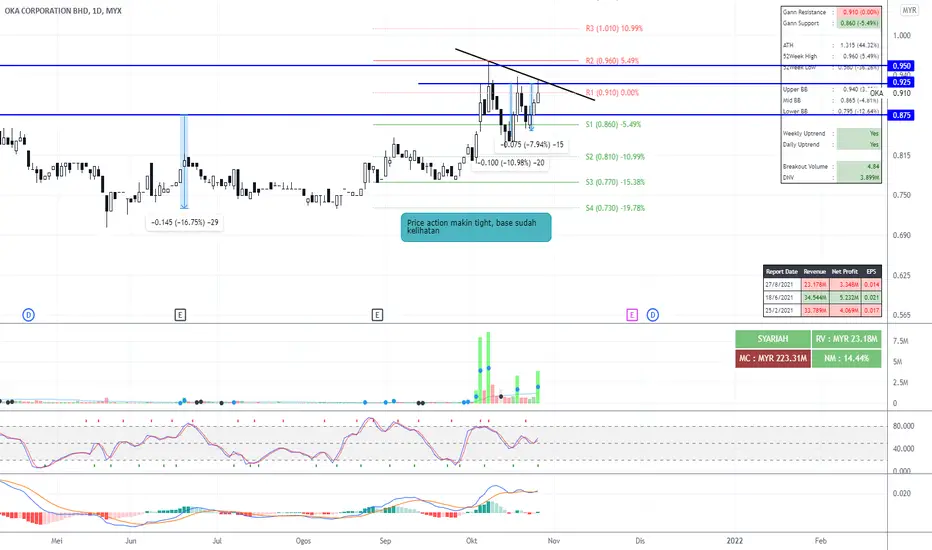
Task: Click the Lower BB row
Action: point(830,111)
